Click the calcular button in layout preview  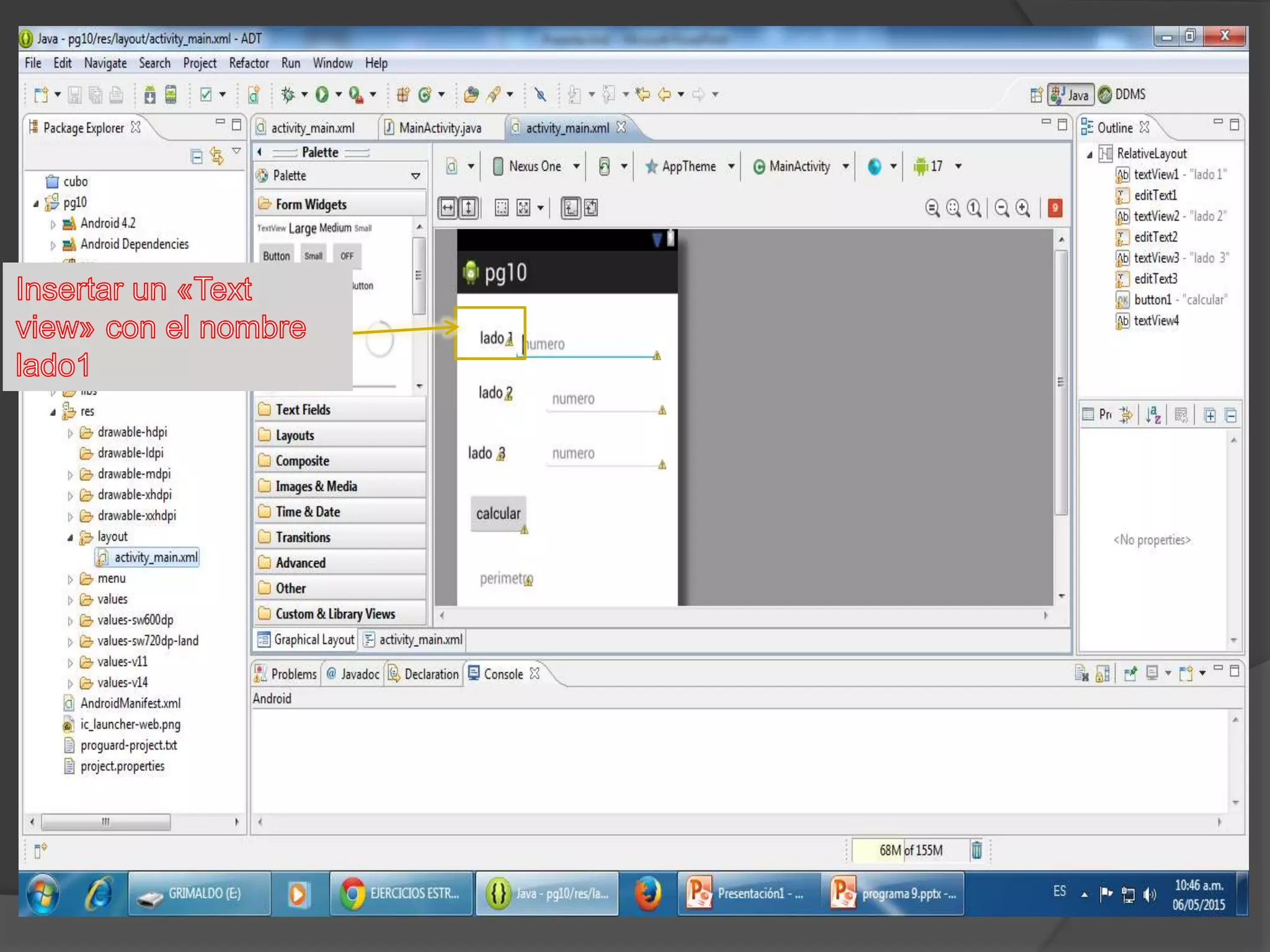click(498, 513)
